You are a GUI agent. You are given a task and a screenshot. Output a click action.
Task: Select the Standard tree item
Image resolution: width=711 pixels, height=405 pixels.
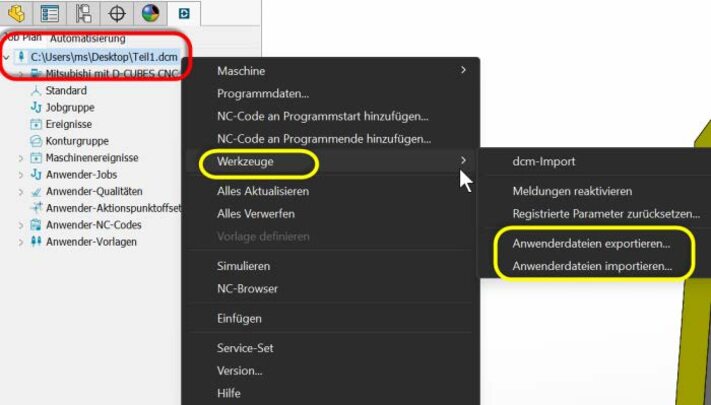(66, 91)
